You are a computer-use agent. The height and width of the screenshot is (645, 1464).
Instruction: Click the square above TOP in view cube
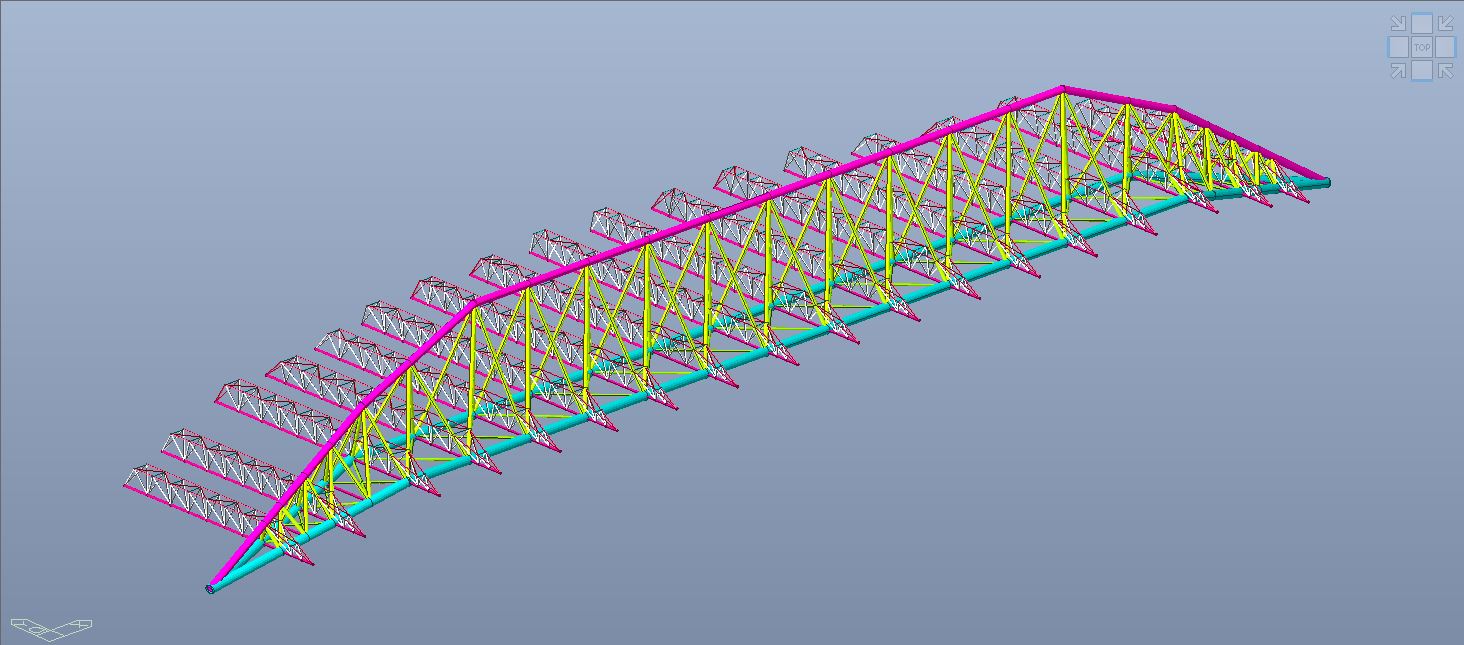pos(1421,23)
